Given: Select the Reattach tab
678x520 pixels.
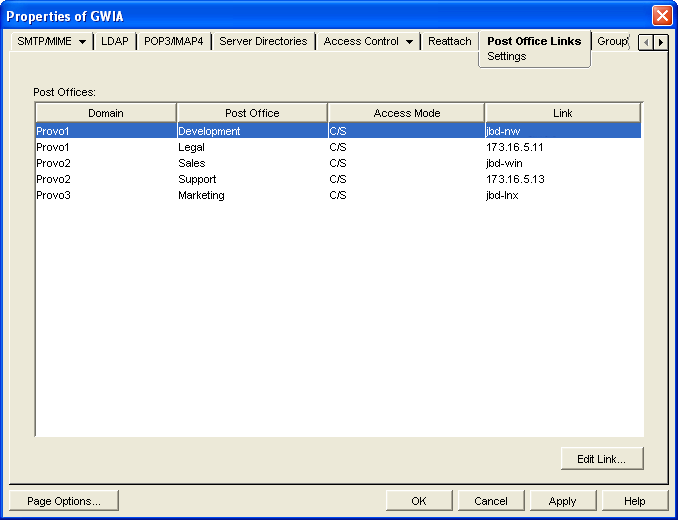Looking at the screenshot, I should 449,42.
